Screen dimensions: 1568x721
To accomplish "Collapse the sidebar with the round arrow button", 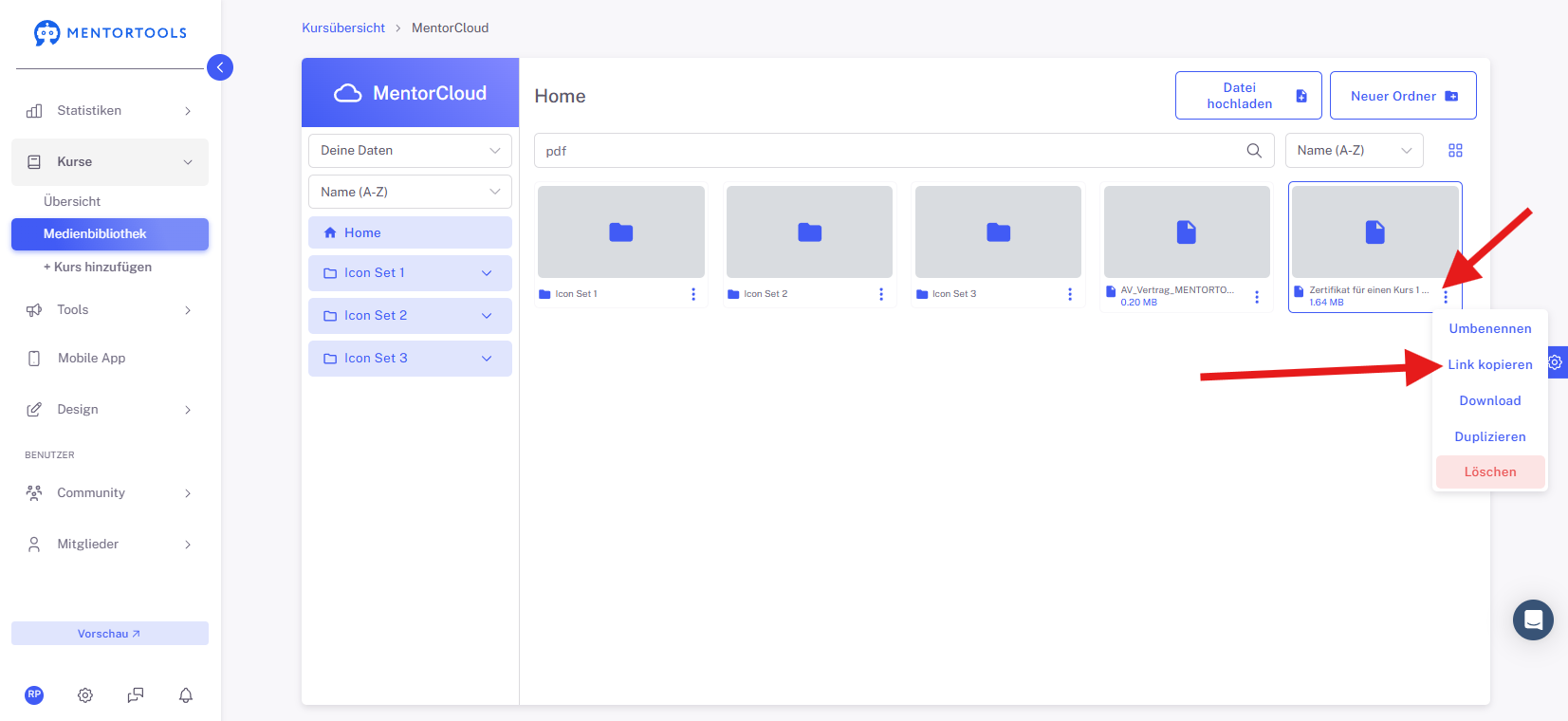I will pos(220,67).
